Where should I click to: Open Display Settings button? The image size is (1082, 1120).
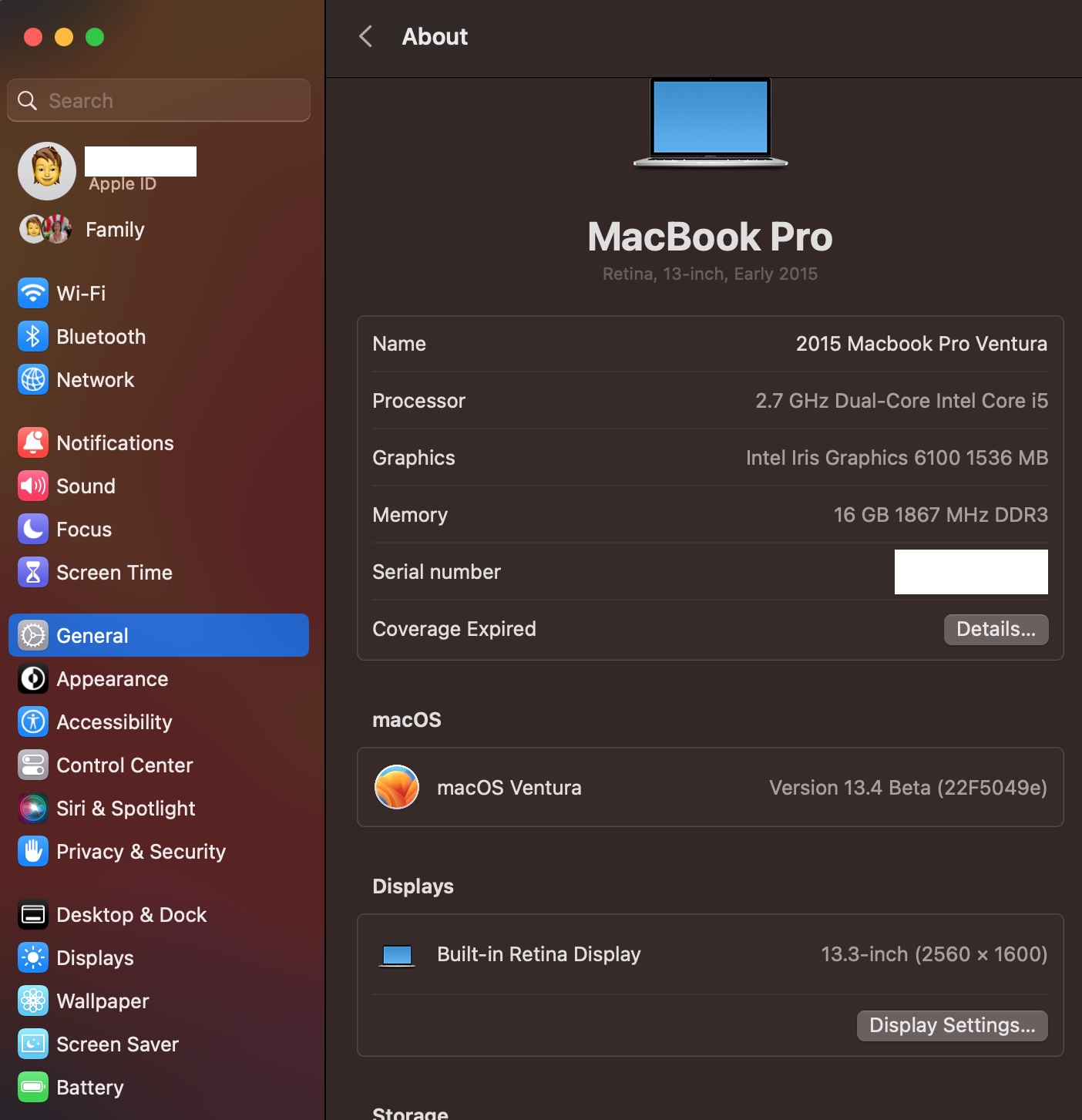pyautogui.click(x=952, y=1026)
